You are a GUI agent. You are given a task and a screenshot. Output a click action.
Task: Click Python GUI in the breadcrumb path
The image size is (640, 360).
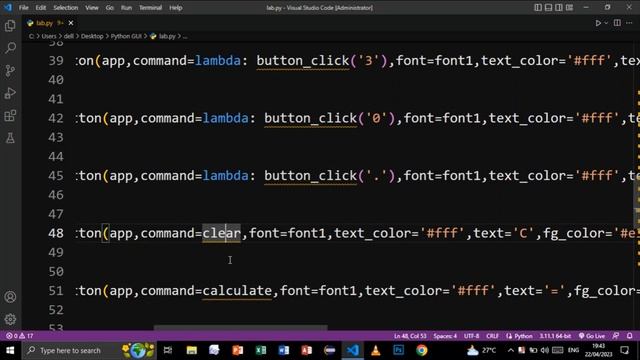click(126, 36)
